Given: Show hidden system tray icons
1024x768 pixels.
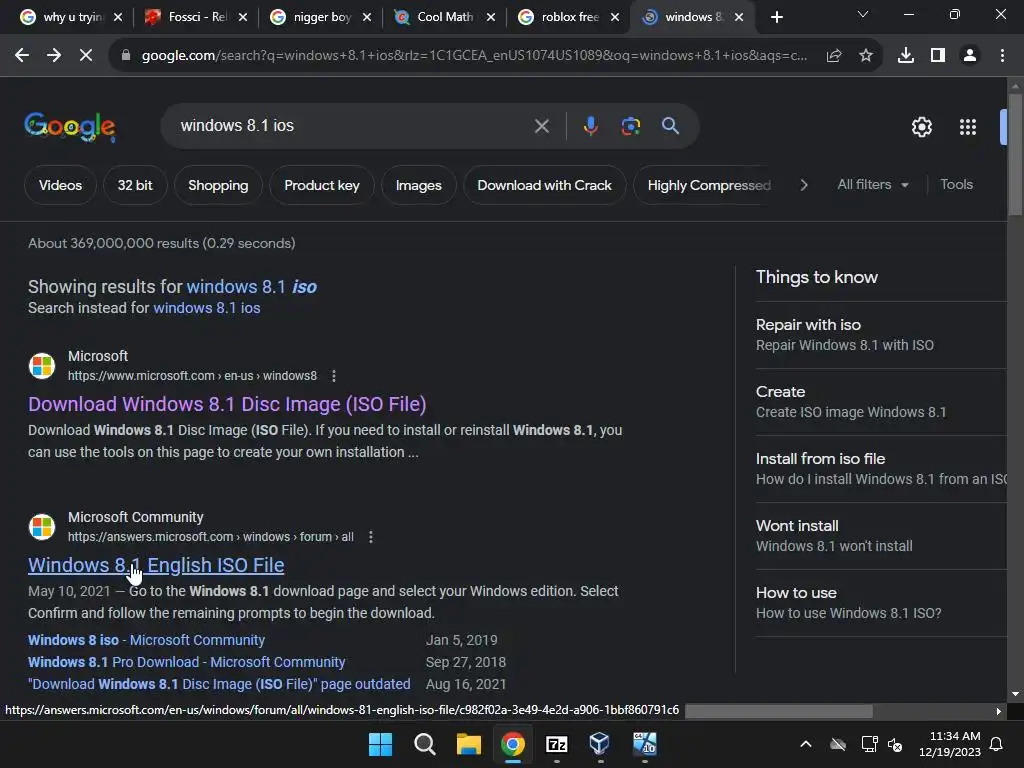Looking at the screenshot, I should pos(806,744).
